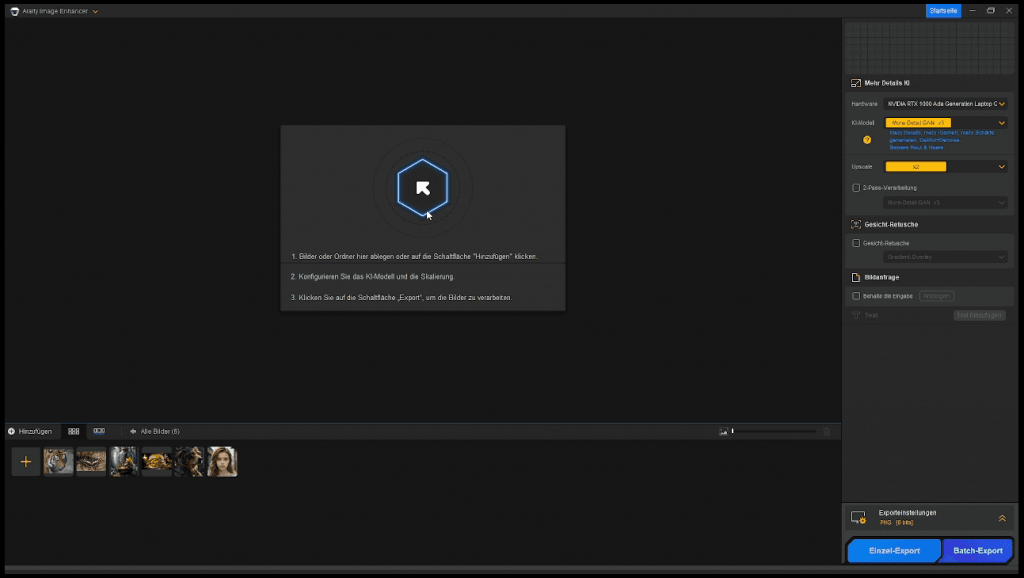Open the KI-Modell dropdown
The height and width of the screenshot is (578, 1024).
click(x=944, y=123)
